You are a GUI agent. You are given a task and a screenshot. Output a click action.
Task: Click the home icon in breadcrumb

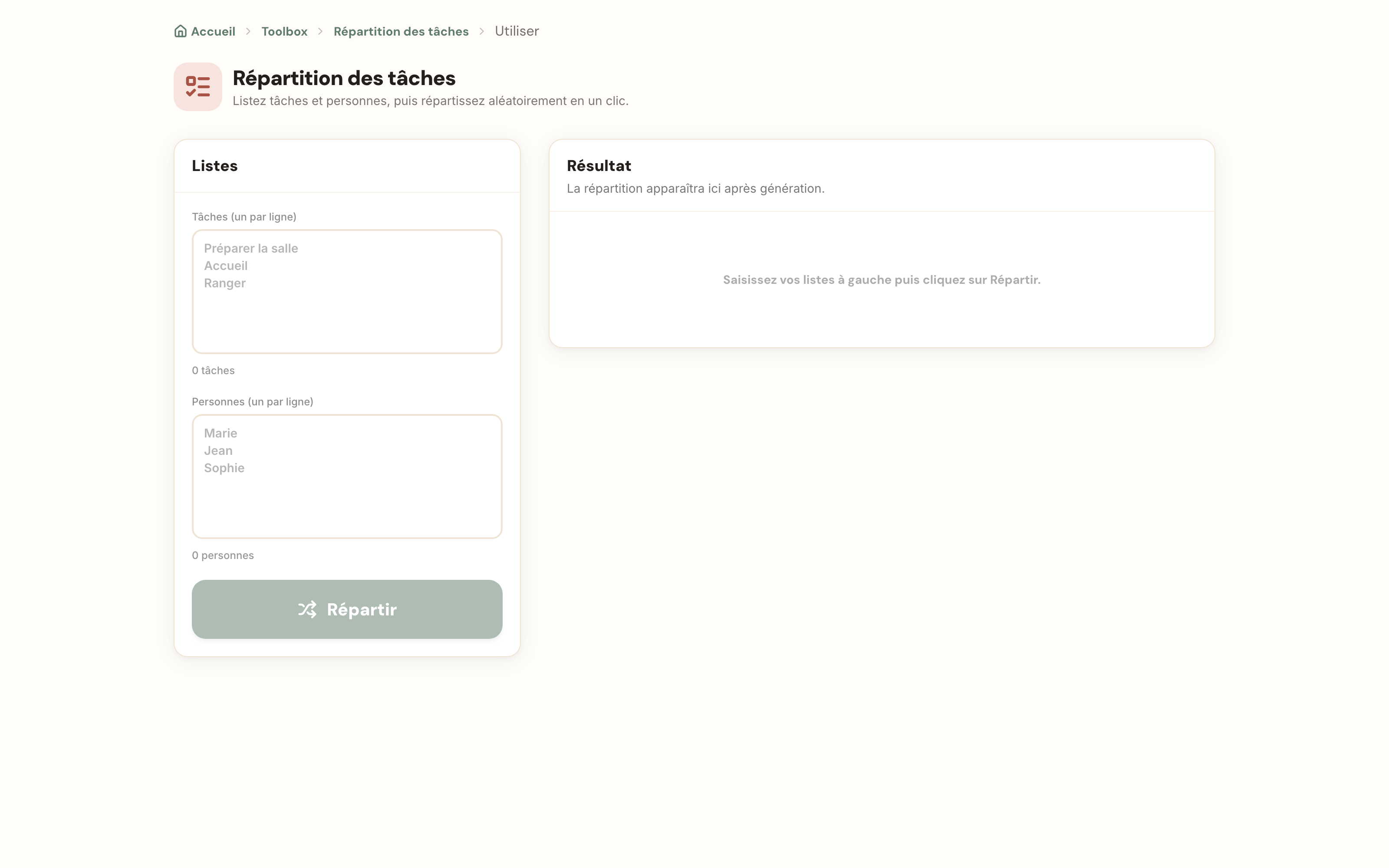coord(180,31)
